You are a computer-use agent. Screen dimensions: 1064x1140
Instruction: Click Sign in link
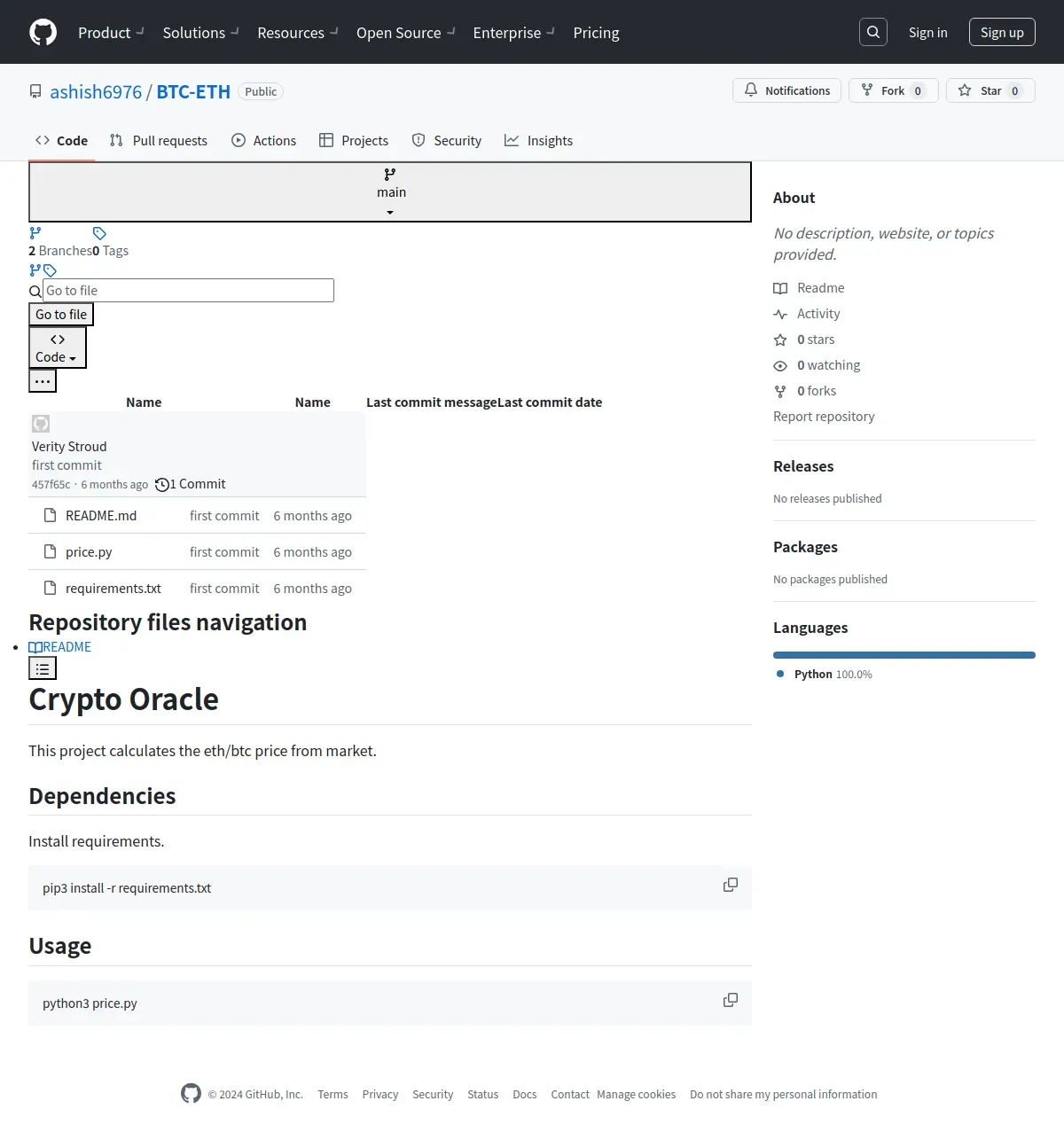click(927, 32)
